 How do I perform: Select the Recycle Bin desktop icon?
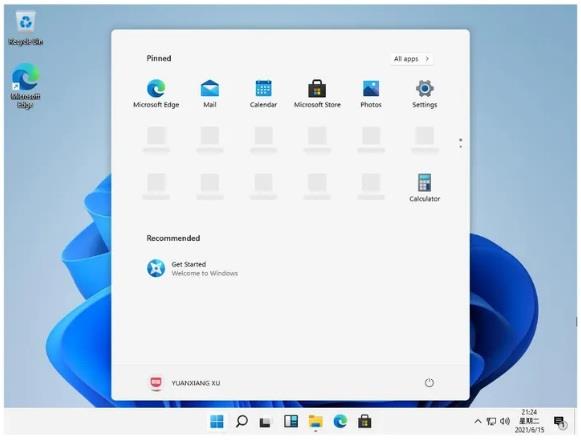26,28
